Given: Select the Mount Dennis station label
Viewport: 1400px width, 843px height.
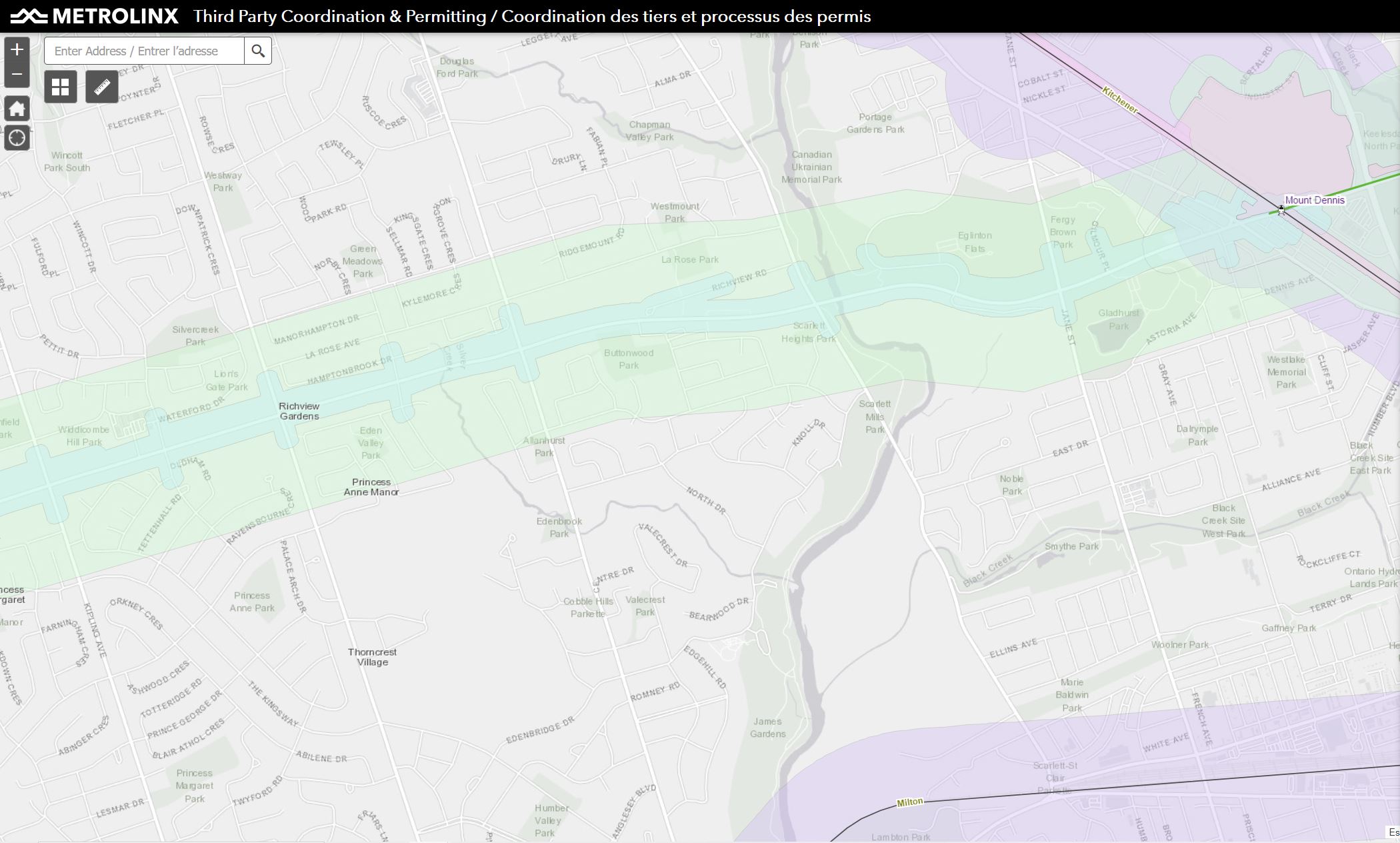Looking at the screenshot, I should point(1314,200).
